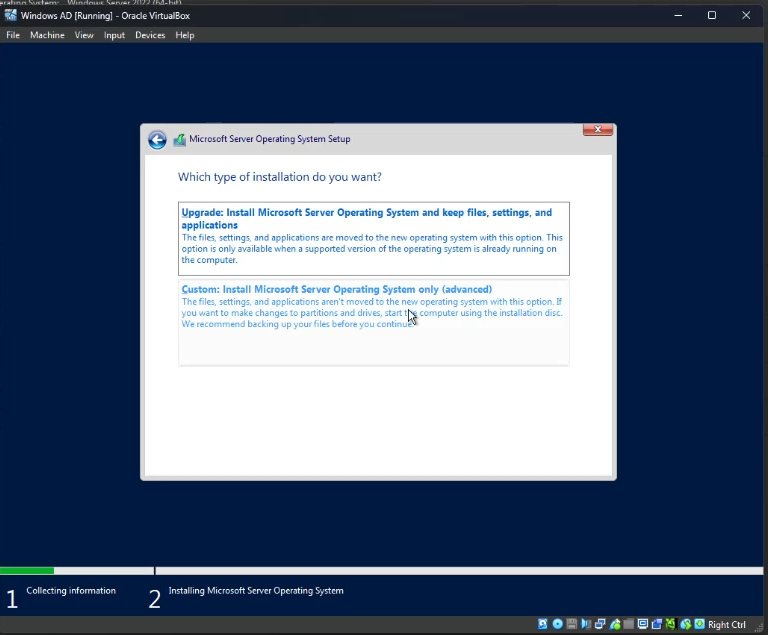Image resolution: width=768 pixels, height=635 pixels.
Task: Click the Installing step progress bar
Action: point(459,571)
